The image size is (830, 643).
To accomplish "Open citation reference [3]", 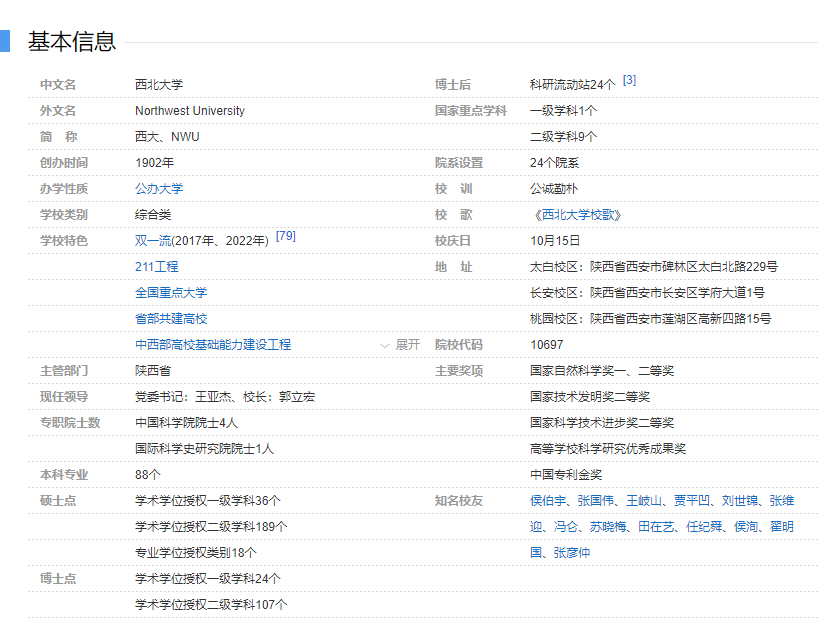I will [629, 81].
